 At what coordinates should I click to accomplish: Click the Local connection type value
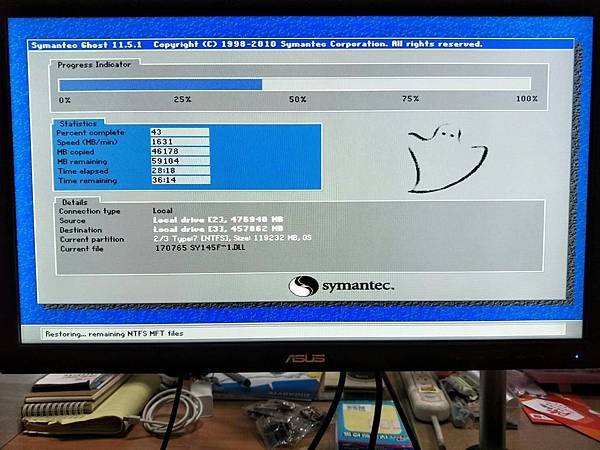tap(163, 210)
